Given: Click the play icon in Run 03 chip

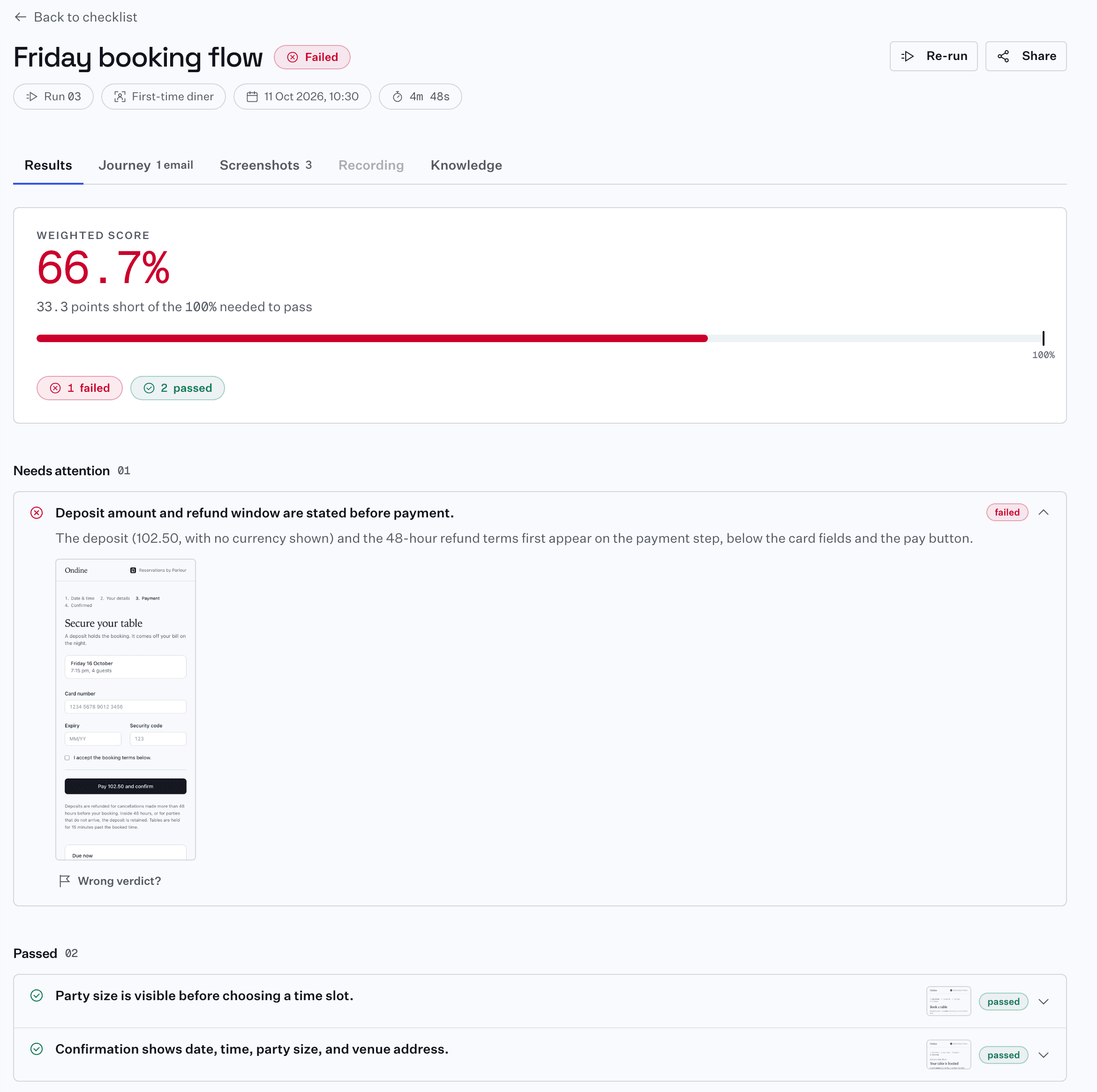Looking at the screenshot, I should (32, 97).
